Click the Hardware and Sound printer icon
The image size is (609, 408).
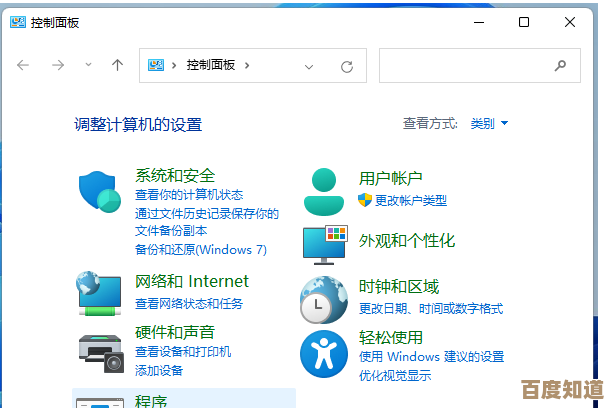99,349
